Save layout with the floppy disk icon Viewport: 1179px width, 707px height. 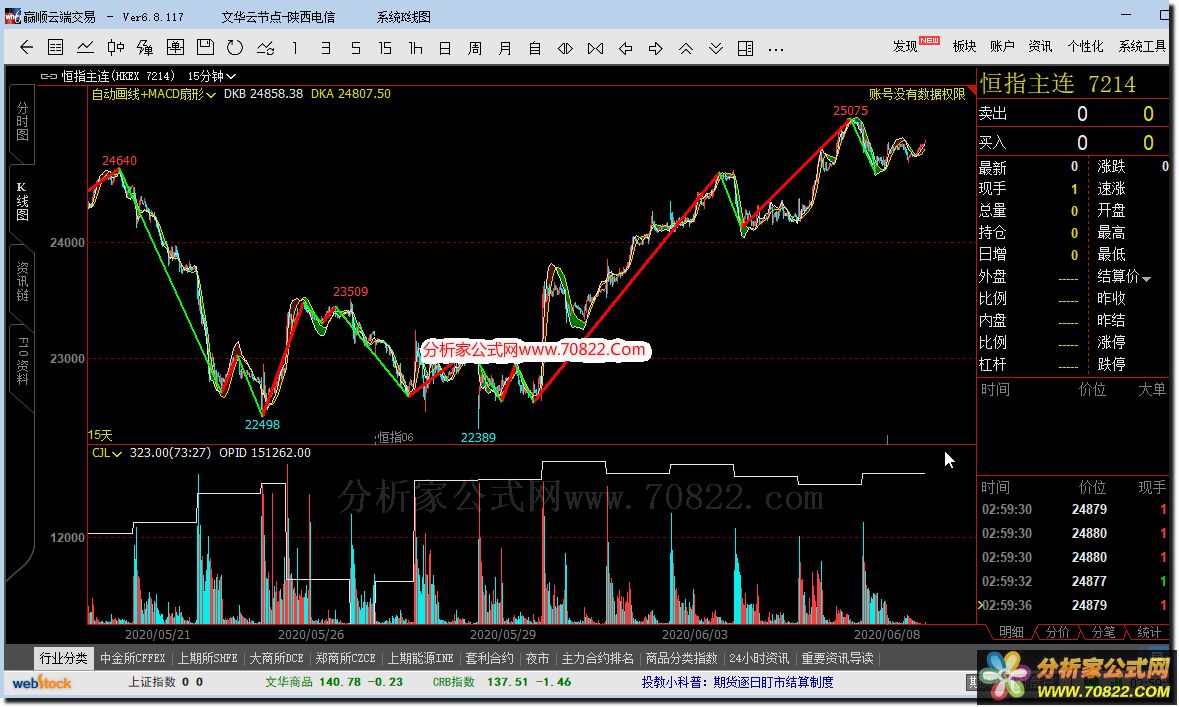click(205, 47)
